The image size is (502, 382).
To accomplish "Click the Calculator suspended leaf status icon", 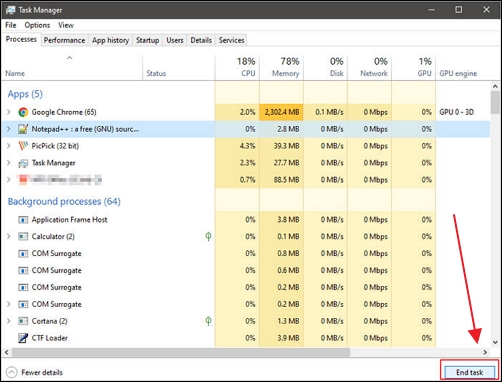I will point(208,237).
